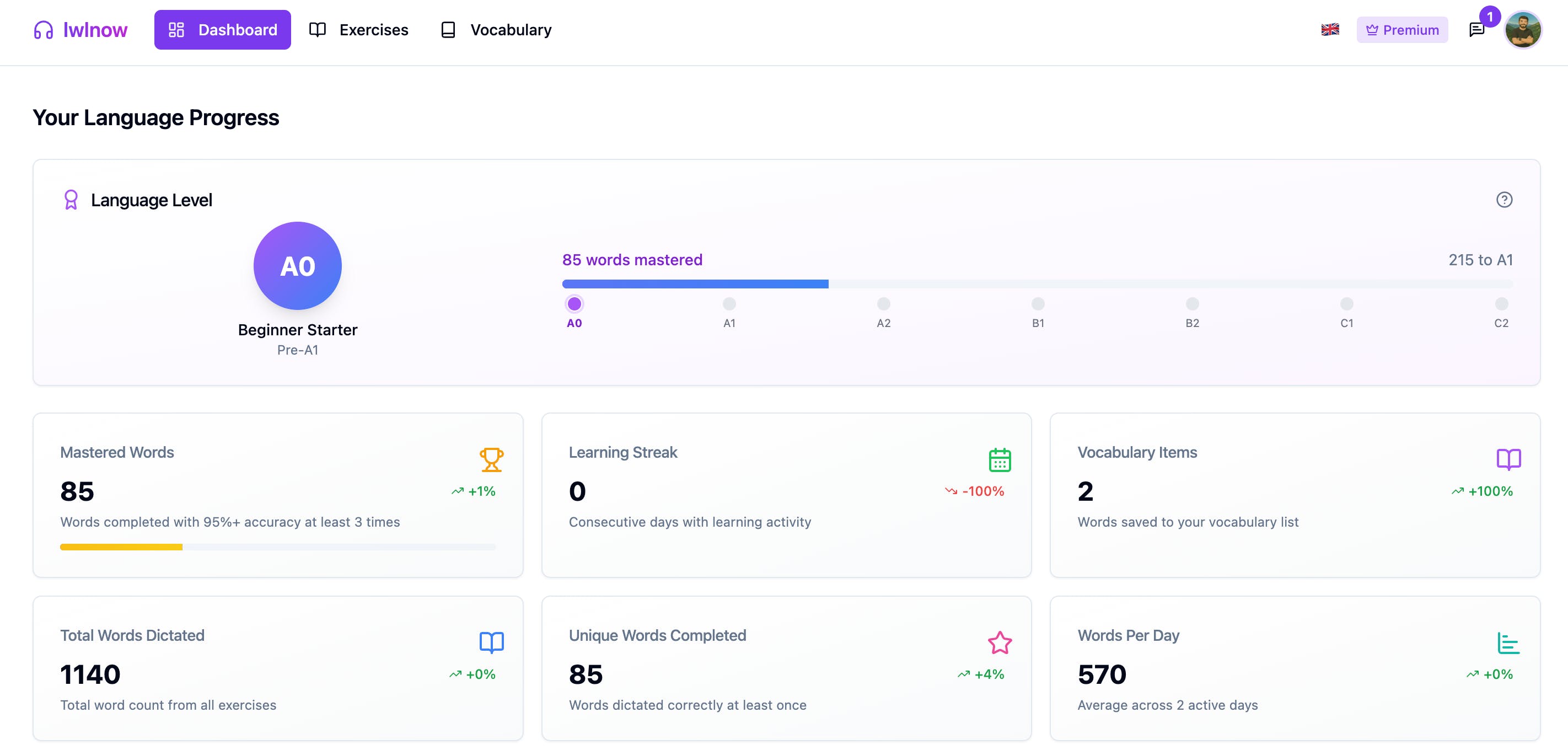Image resolution: width=1568 pixels, height=750 pixels.
Task: Click the UK flag language selector
Action: tap(1330, 30)
